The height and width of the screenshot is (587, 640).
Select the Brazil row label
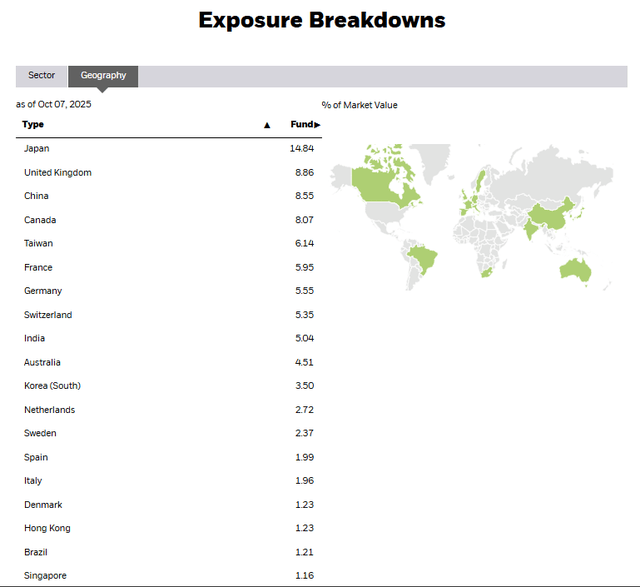36,552
